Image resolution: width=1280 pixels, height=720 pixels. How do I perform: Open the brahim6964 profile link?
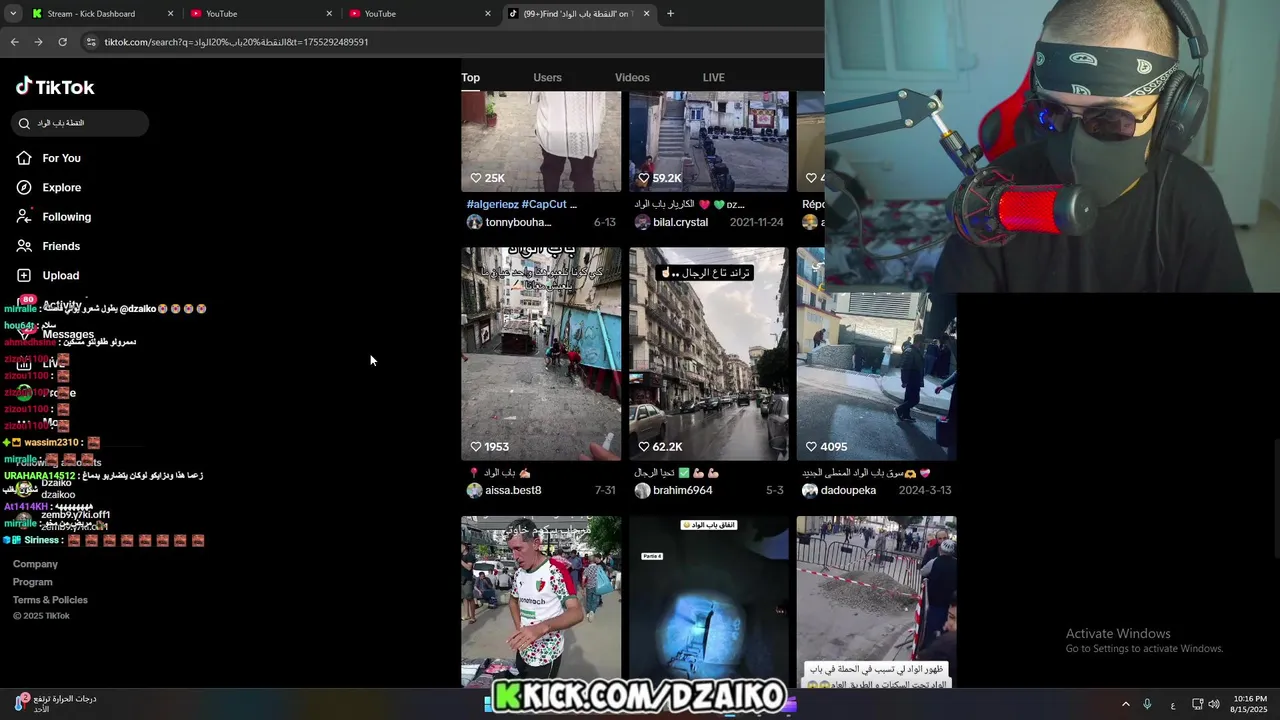[682, 490]
